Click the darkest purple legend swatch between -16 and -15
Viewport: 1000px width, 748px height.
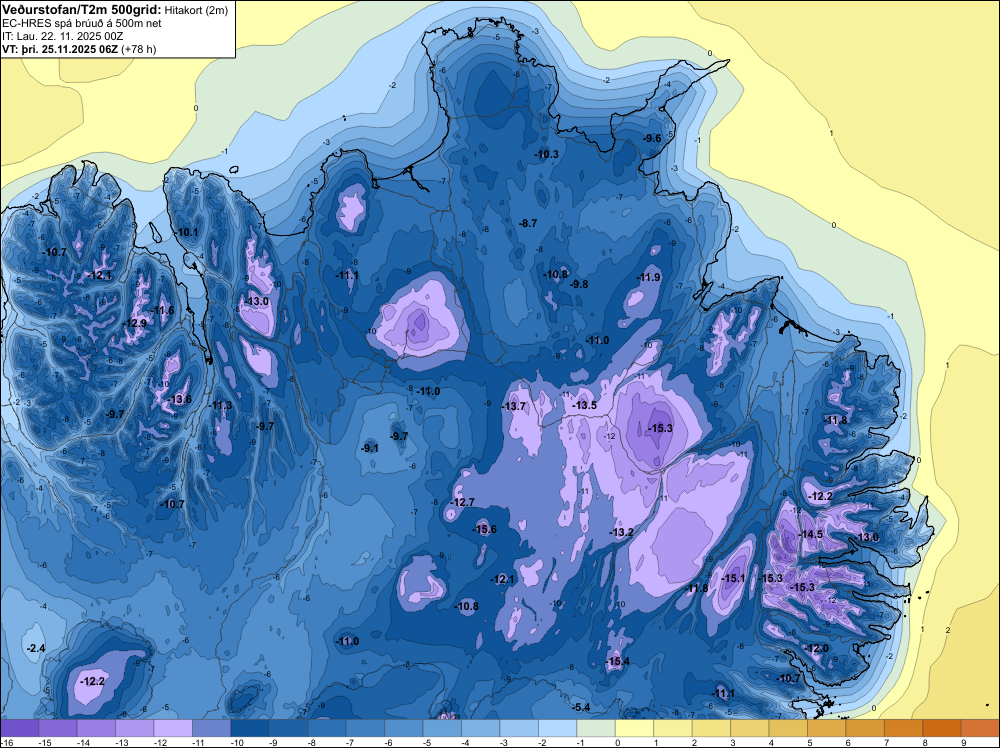[x=20, y=728]
